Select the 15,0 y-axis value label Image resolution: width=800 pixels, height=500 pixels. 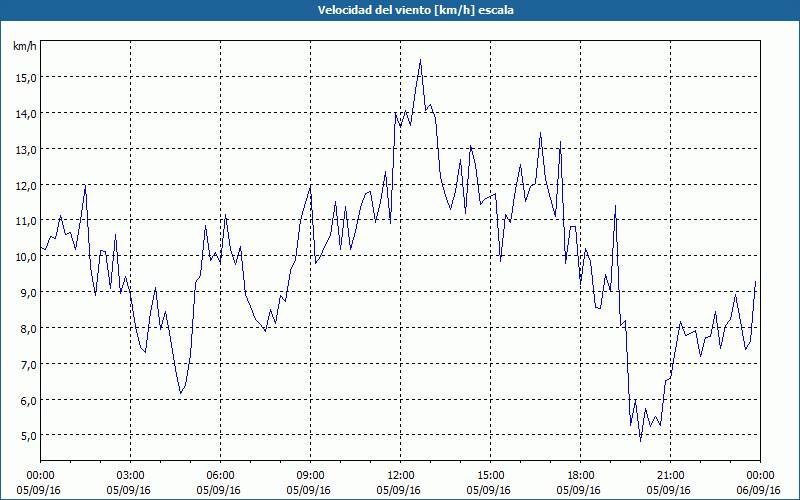tap(26, 78)
